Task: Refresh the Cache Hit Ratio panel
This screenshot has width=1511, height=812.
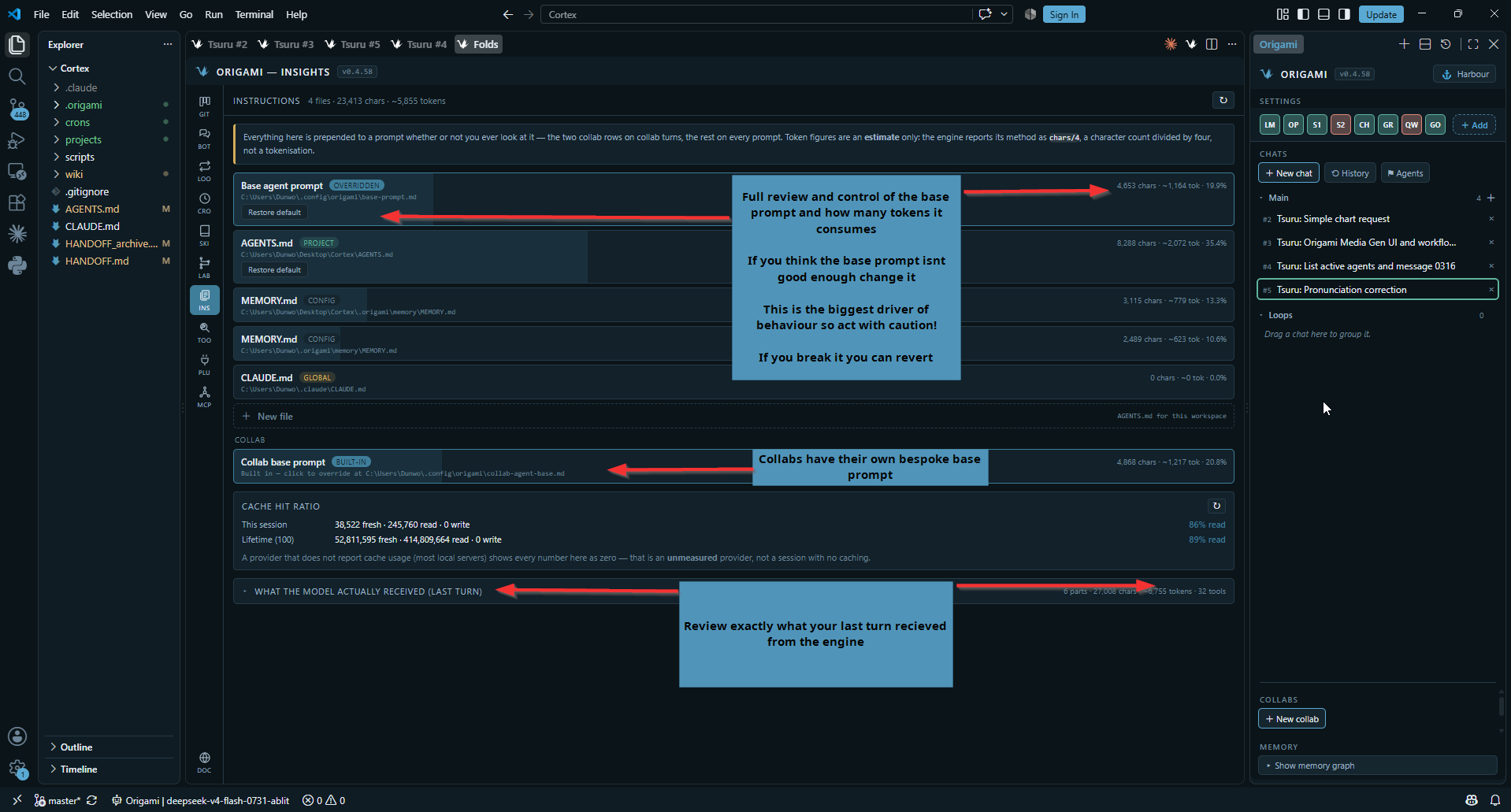Action: (x=1216, y=506)
